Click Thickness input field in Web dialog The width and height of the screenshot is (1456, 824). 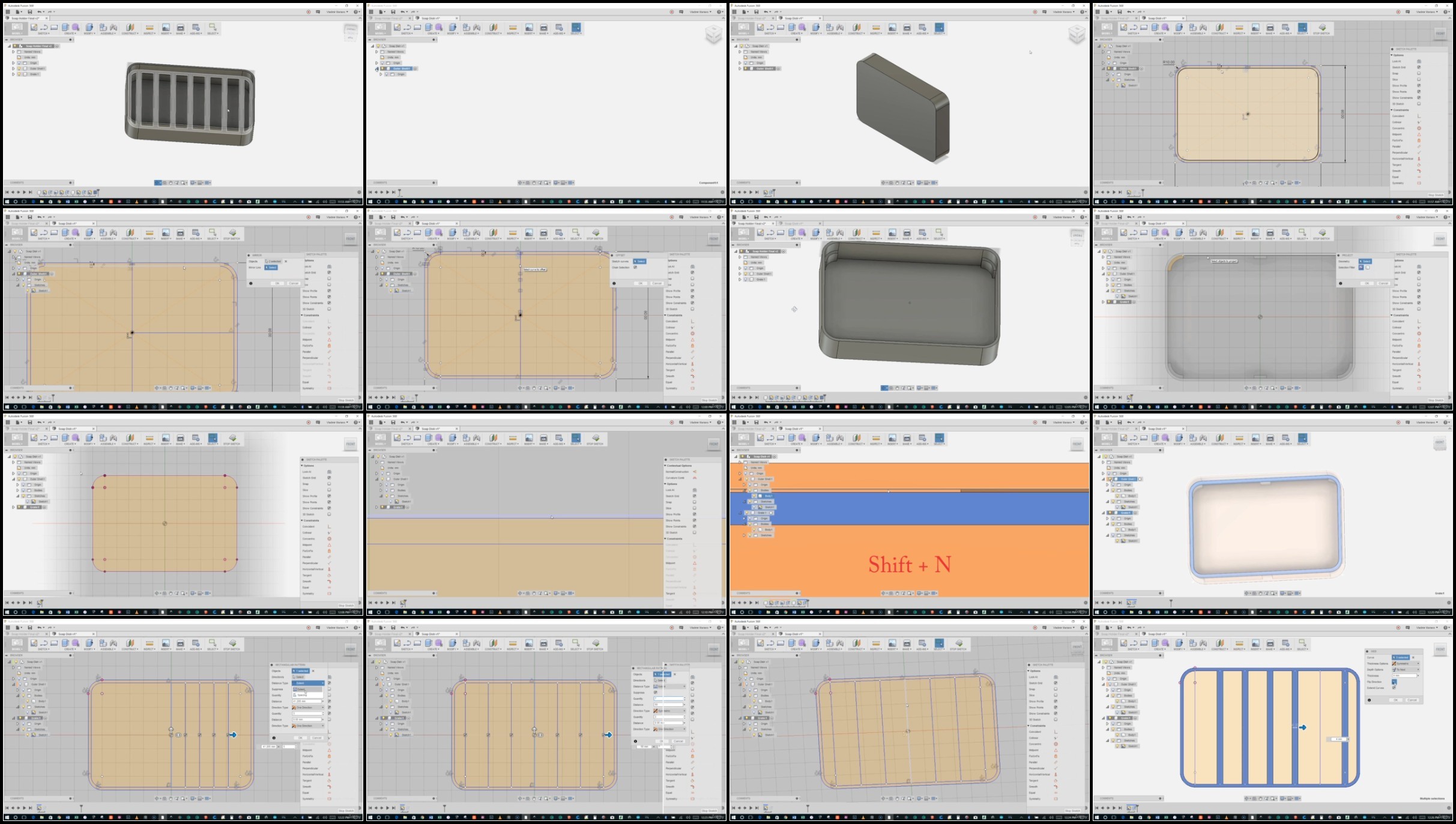coord(1404,676)
